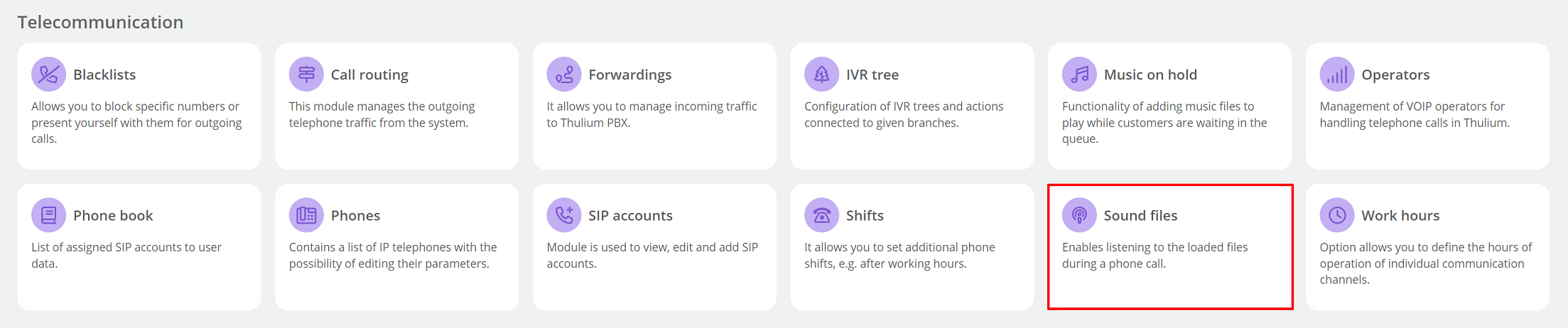The height and width of the screenshot is (328, 1568).
Task: Click the SIP accounts phone-plus icon
Action: point(564,215)
